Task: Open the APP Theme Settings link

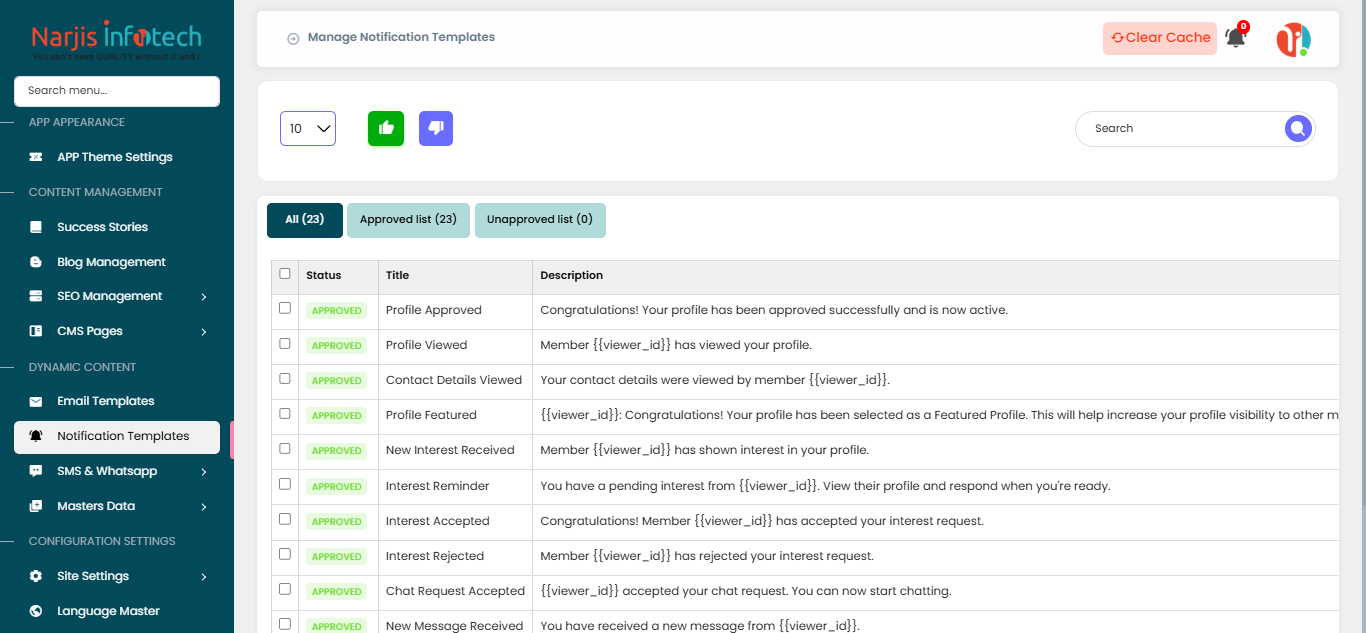Action: pyautogui.click(x=115, y=157)
